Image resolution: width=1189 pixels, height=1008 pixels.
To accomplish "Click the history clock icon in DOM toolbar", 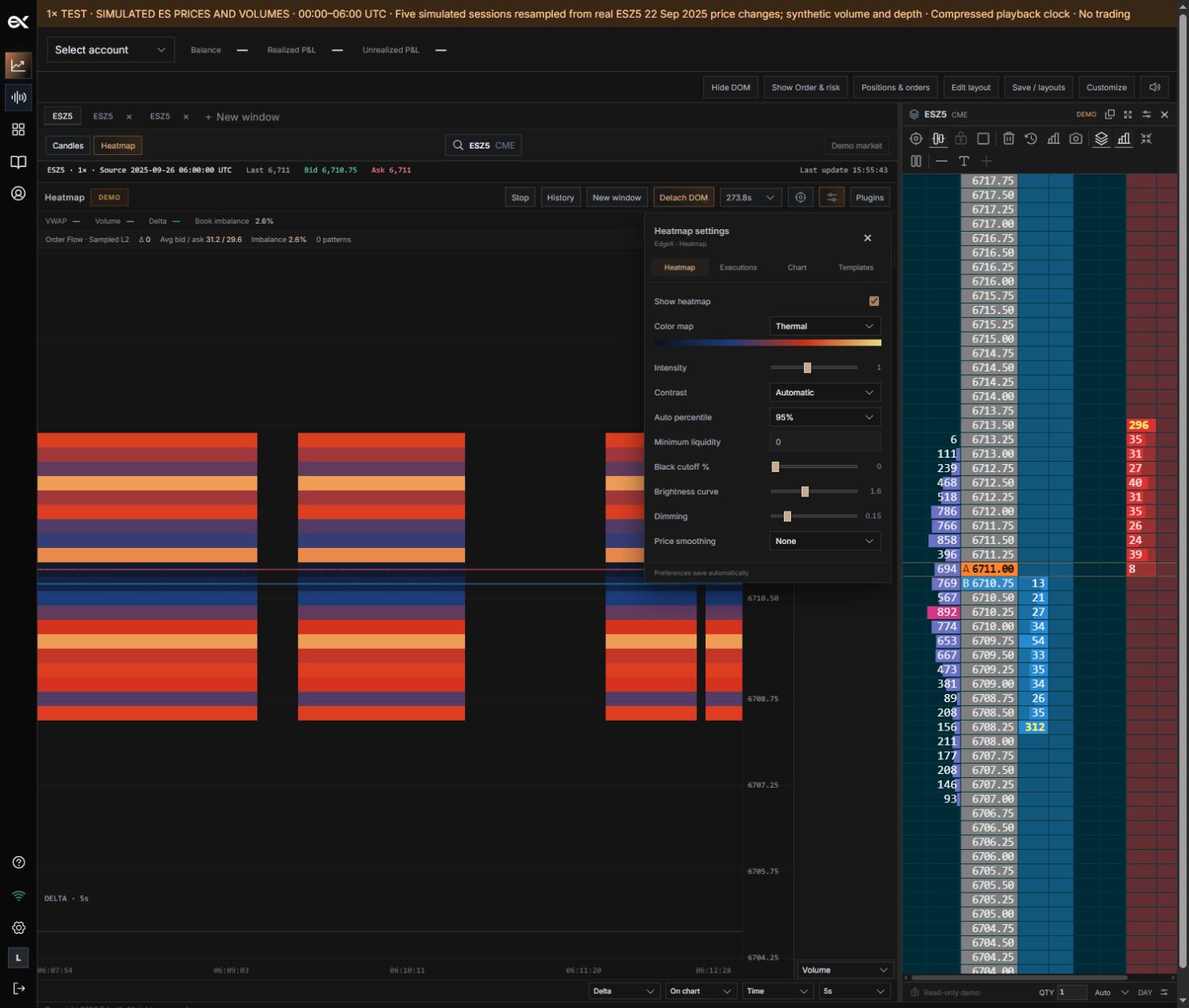I will coord(1031,139).
